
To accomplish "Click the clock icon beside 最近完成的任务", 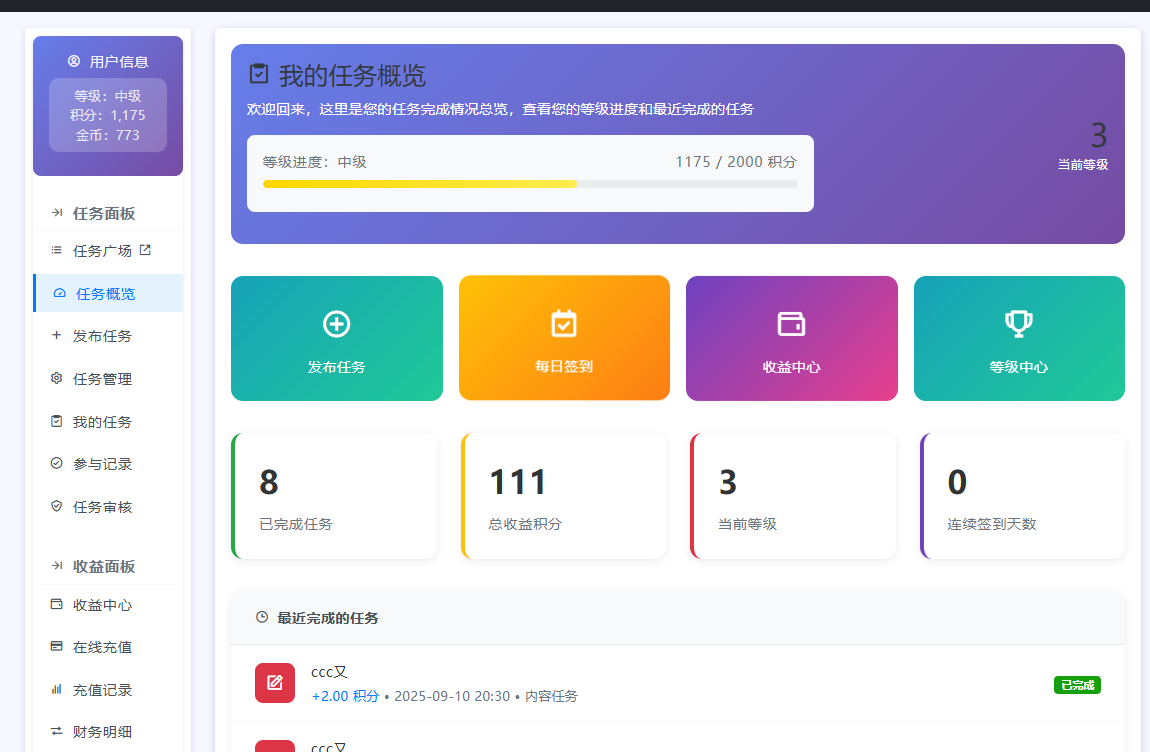I will pos(262,618).
